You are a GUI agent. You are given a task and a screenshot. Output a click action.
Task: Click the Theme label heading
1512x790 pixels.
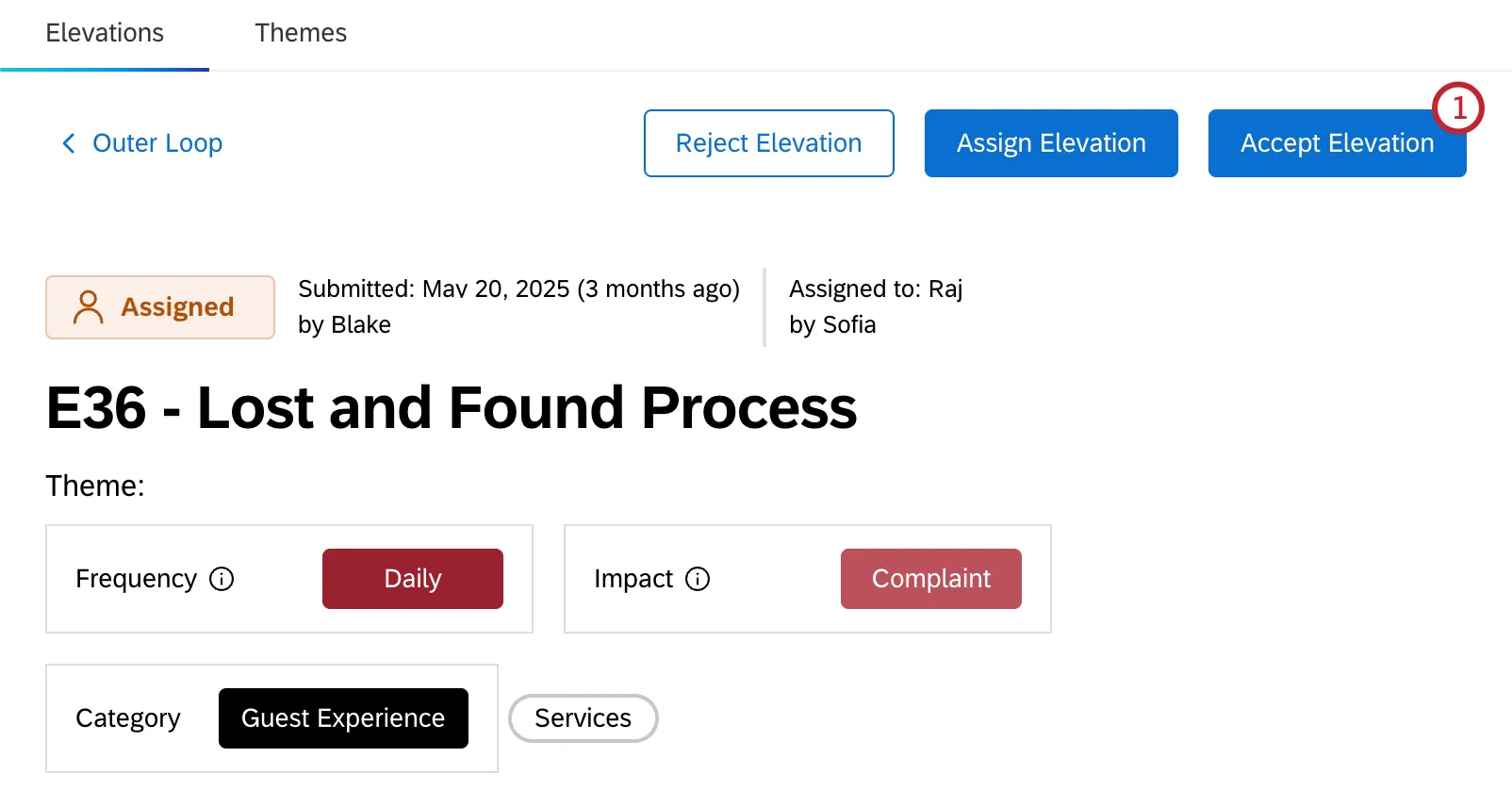point(94,486)
